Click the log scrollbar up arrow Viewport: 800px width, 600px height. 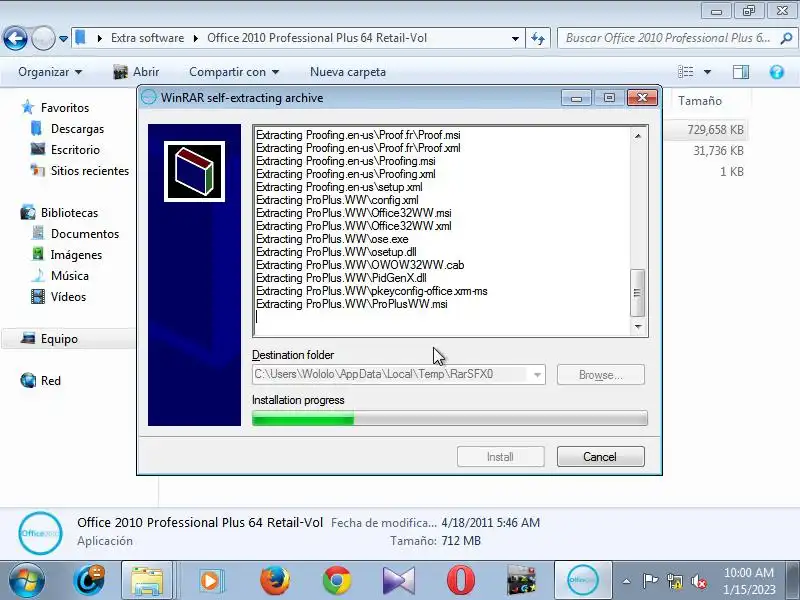point(638,136)
